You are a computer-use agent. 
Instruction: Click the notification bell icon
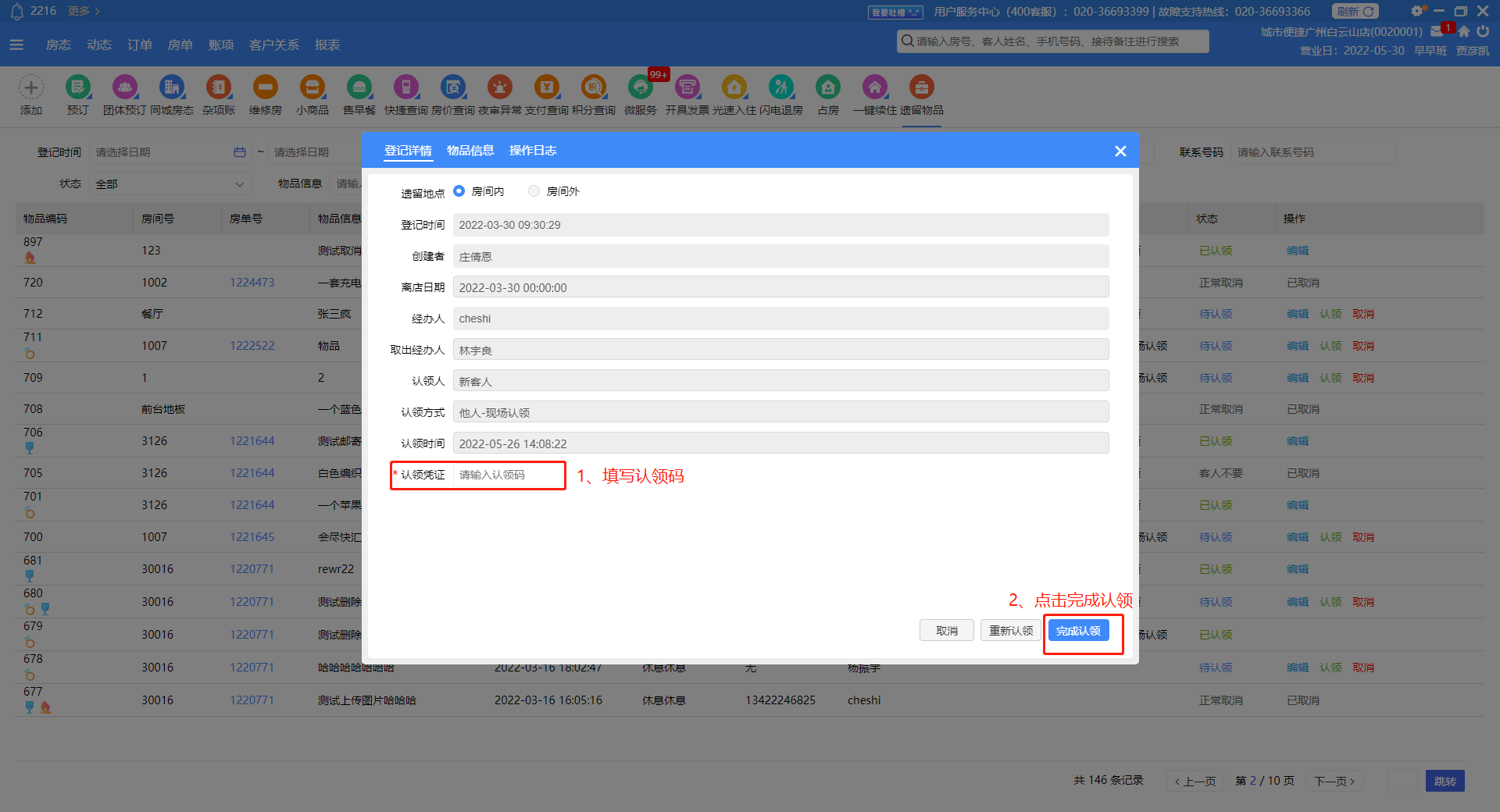[x=16, y=11]
